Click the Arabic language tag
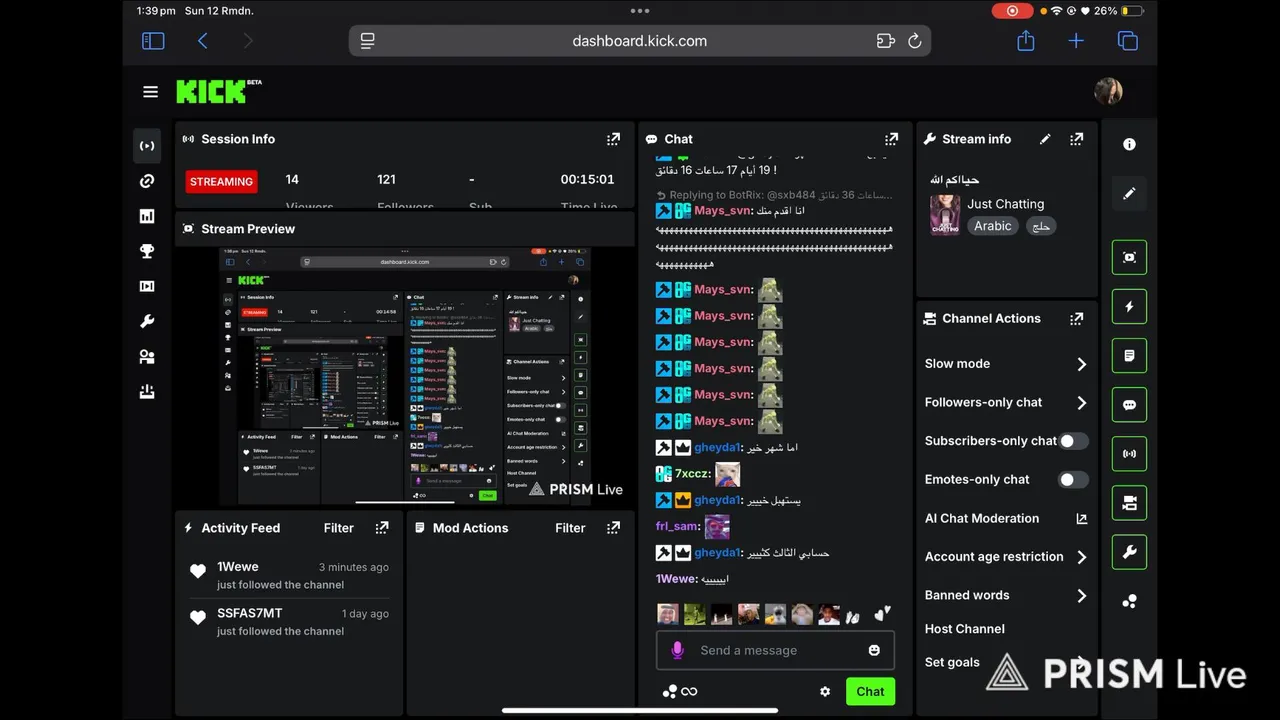This screenshot has width=1280, height=720. click(x=993, y=226)
